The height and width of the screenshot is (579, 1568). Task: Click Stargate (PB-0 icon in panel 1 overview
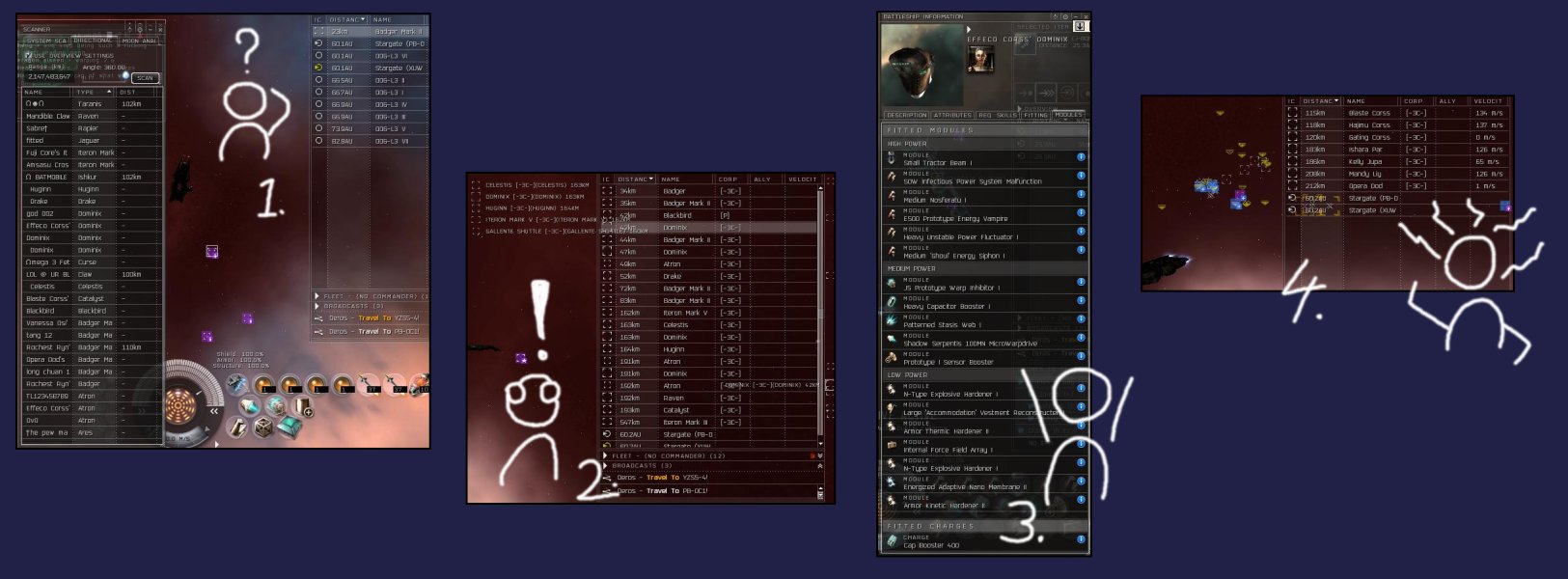[318, 43]
